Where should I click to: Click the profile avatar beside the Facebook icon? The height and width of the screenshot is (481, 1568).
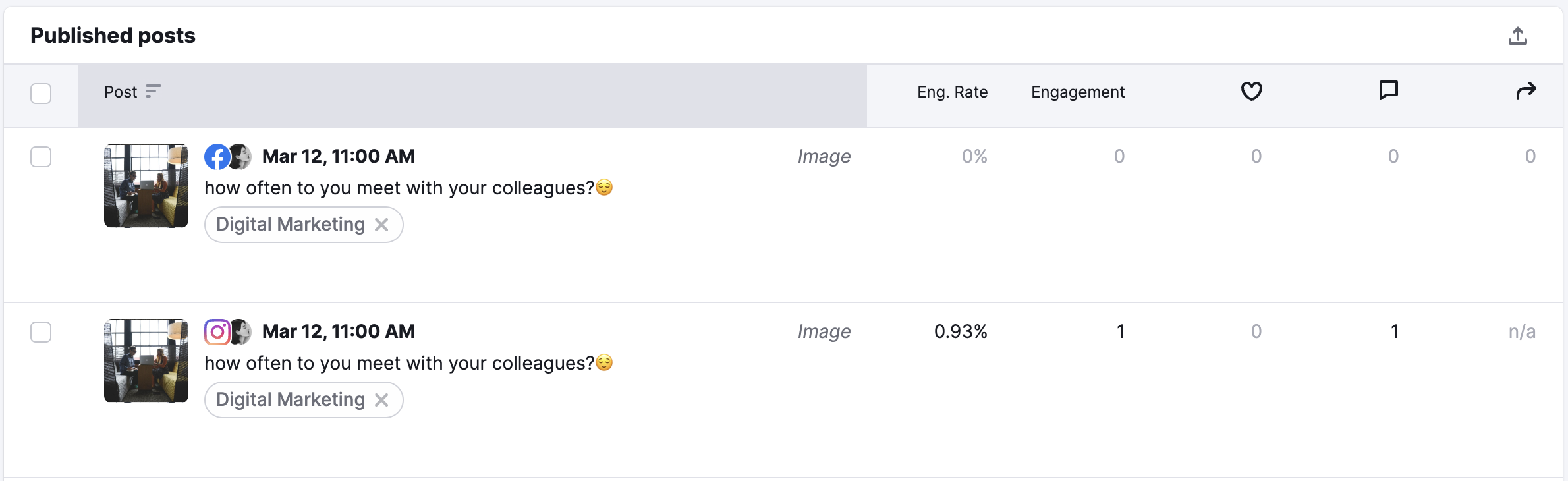pos(242,156)
